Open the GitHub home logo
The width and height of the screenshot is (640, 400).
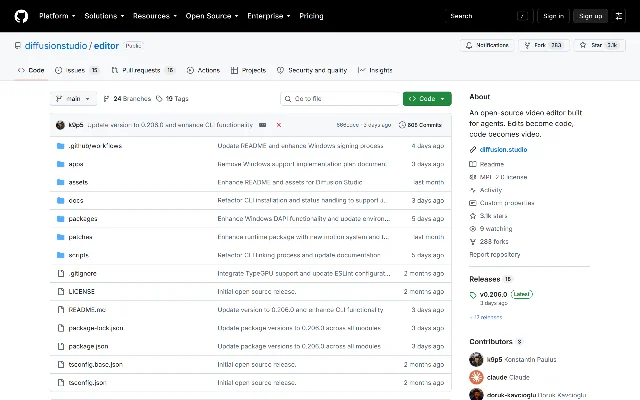coord(21,16)
